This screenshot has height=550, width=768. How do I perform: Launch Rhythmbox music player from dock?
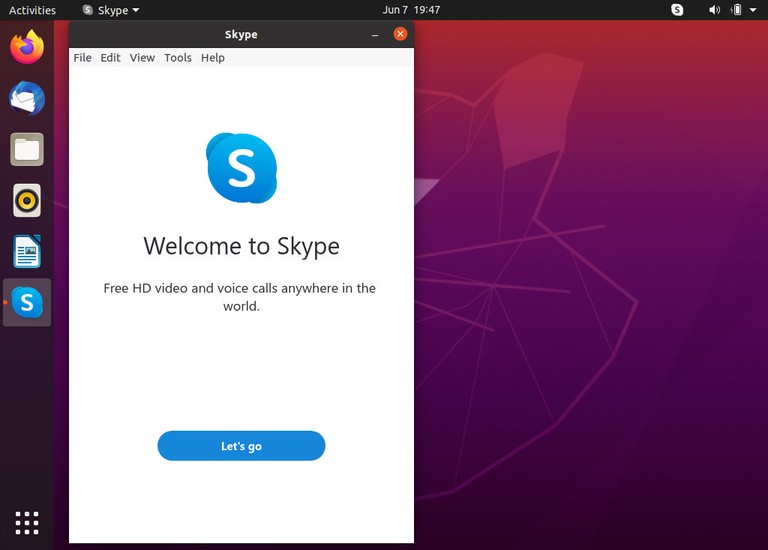coord(27,200)
